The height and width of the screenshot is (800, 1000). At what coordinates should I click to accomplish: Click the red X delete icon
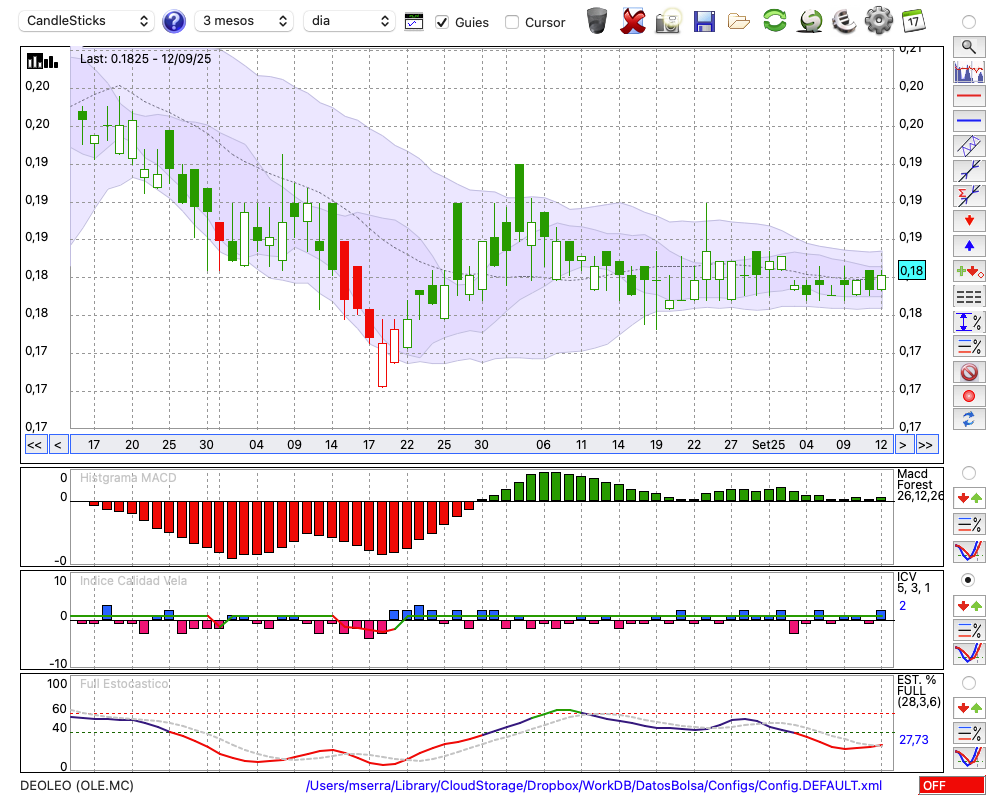(633, 21)
